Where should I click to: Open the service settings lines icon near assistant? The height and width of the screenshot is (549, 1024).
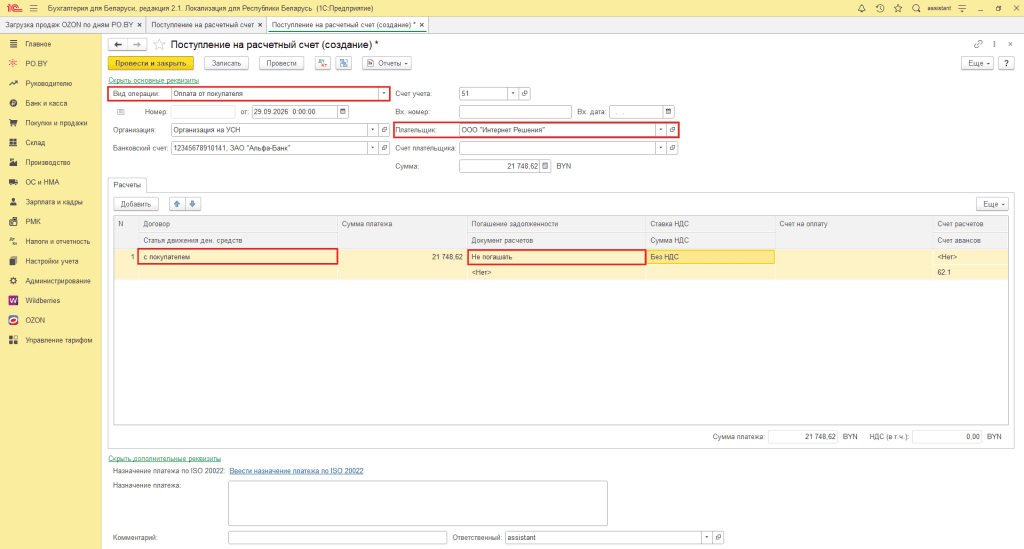click(x=962, y=8)
